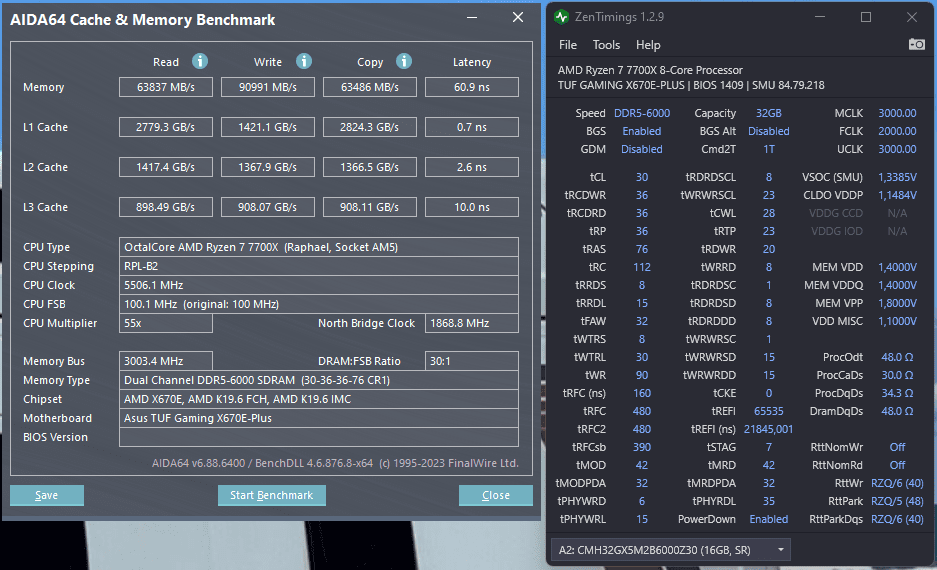Click the MEM VDD 1,4000V value
Screen dimensions: 937x570
point(897,267)
